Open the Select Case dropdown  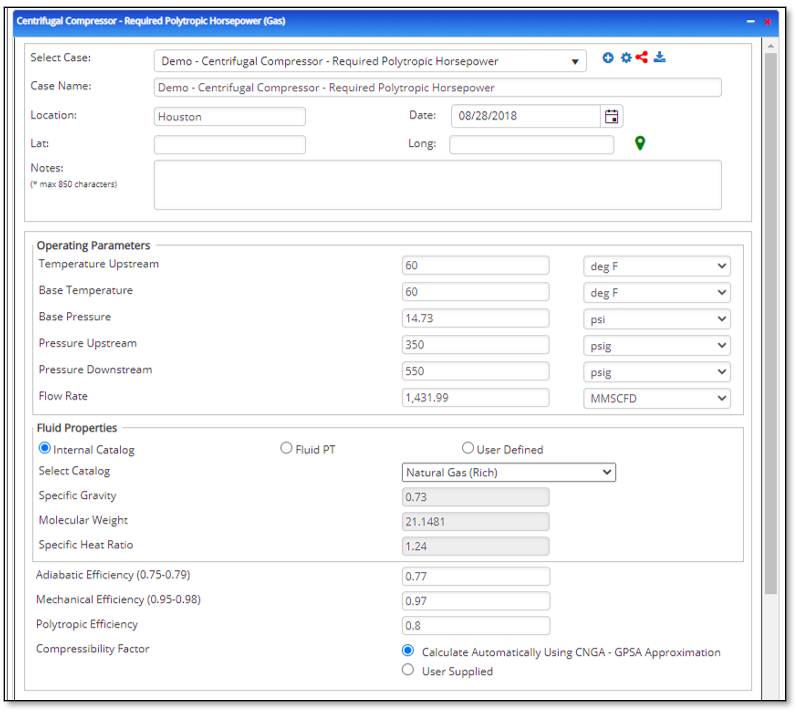[370, 61]
